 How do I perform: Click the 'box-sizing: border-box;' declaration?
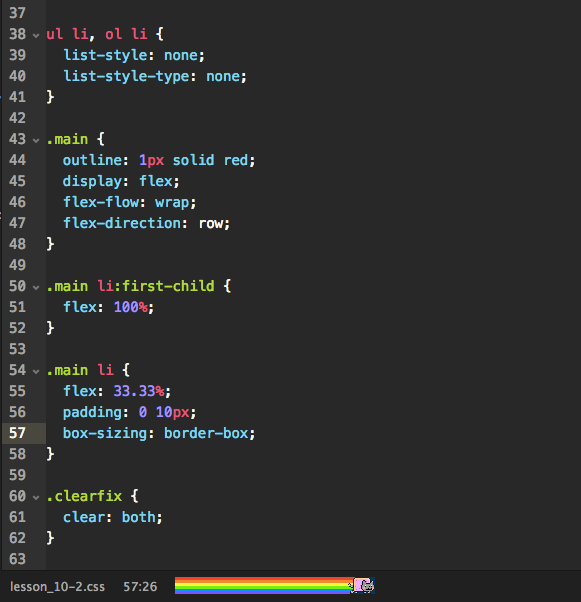click(159, 433)
